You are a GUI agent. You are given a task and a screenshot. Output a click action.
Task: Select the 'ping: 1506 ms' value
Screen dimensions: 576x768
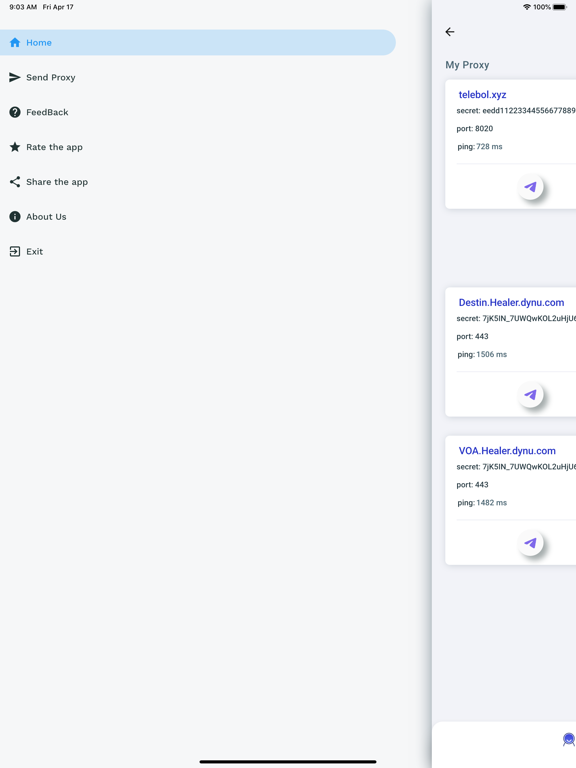[482, 354]
